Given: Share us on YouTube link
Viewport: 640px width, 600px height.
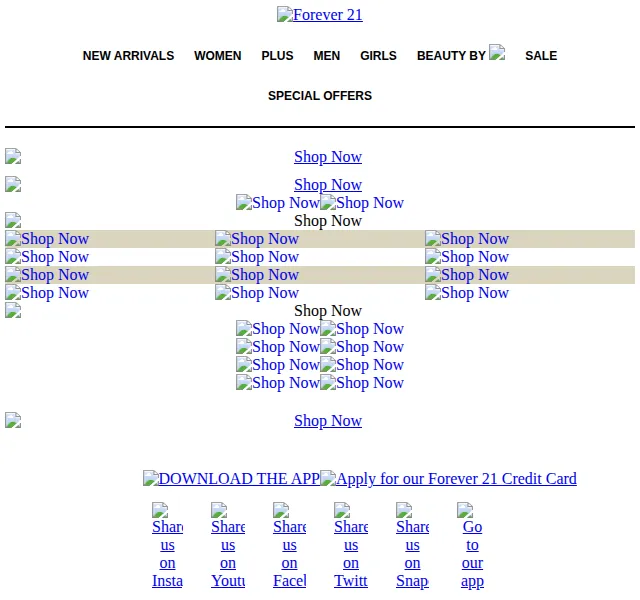Looking at the screenshot, I should (x=228, y=546).
